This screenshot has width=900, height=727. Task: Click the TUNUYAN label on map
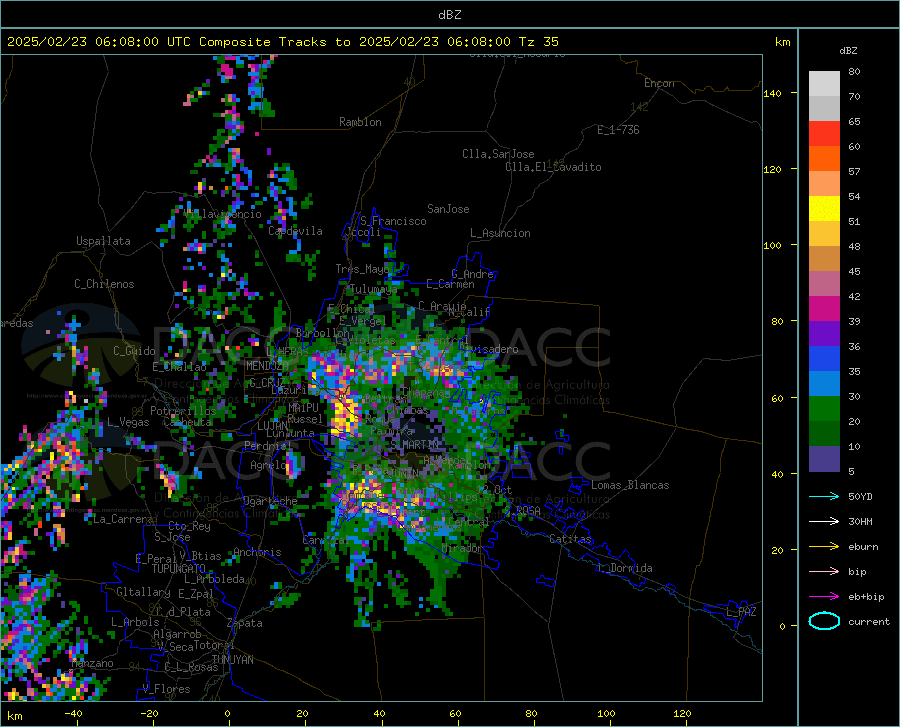tap(232, 660)
